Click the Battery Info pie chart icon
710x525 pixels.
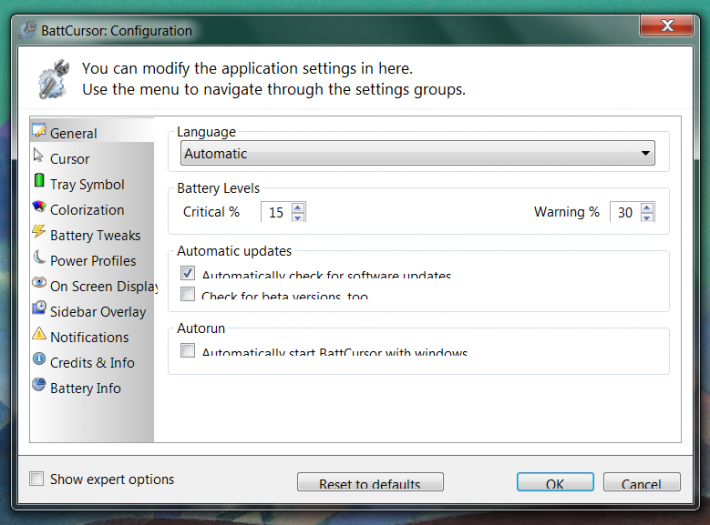pyautogui.click(x=39, y=385)
